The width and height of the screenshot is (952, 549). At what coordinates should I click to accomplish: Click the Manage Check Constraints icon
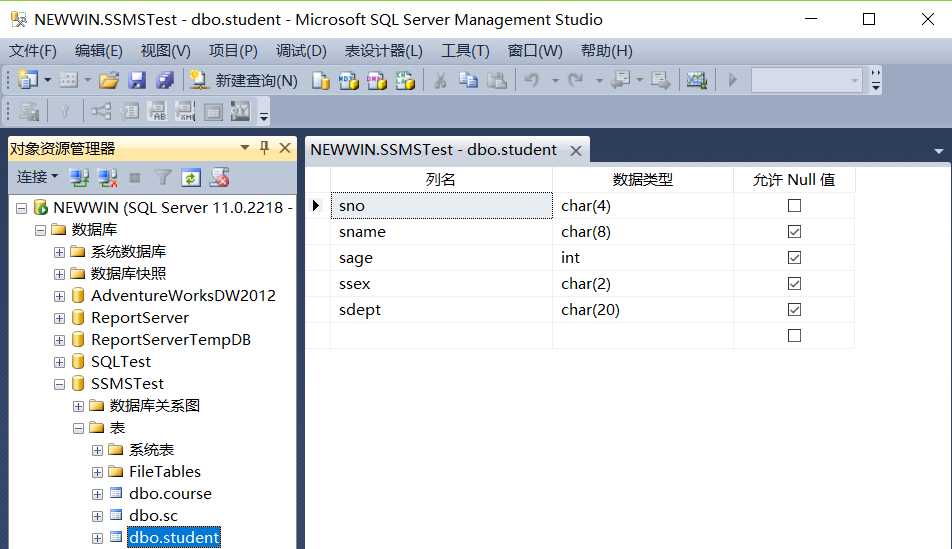(x=213, y=112)
